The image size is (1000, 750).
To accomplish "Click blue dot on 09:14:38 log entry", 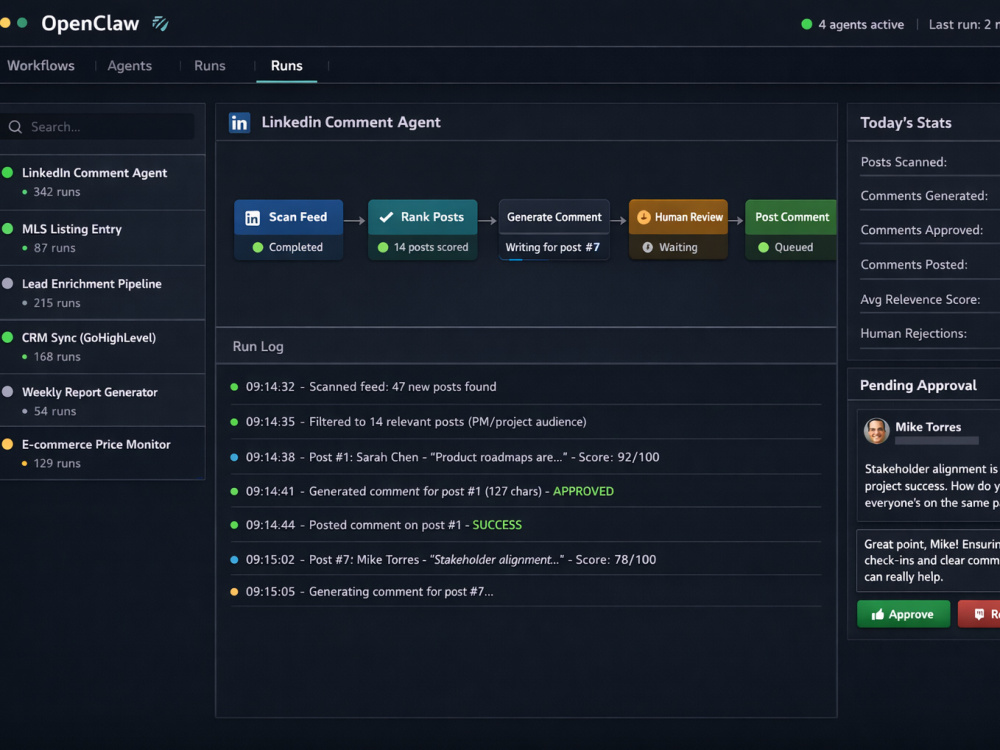I will point(234,457).
